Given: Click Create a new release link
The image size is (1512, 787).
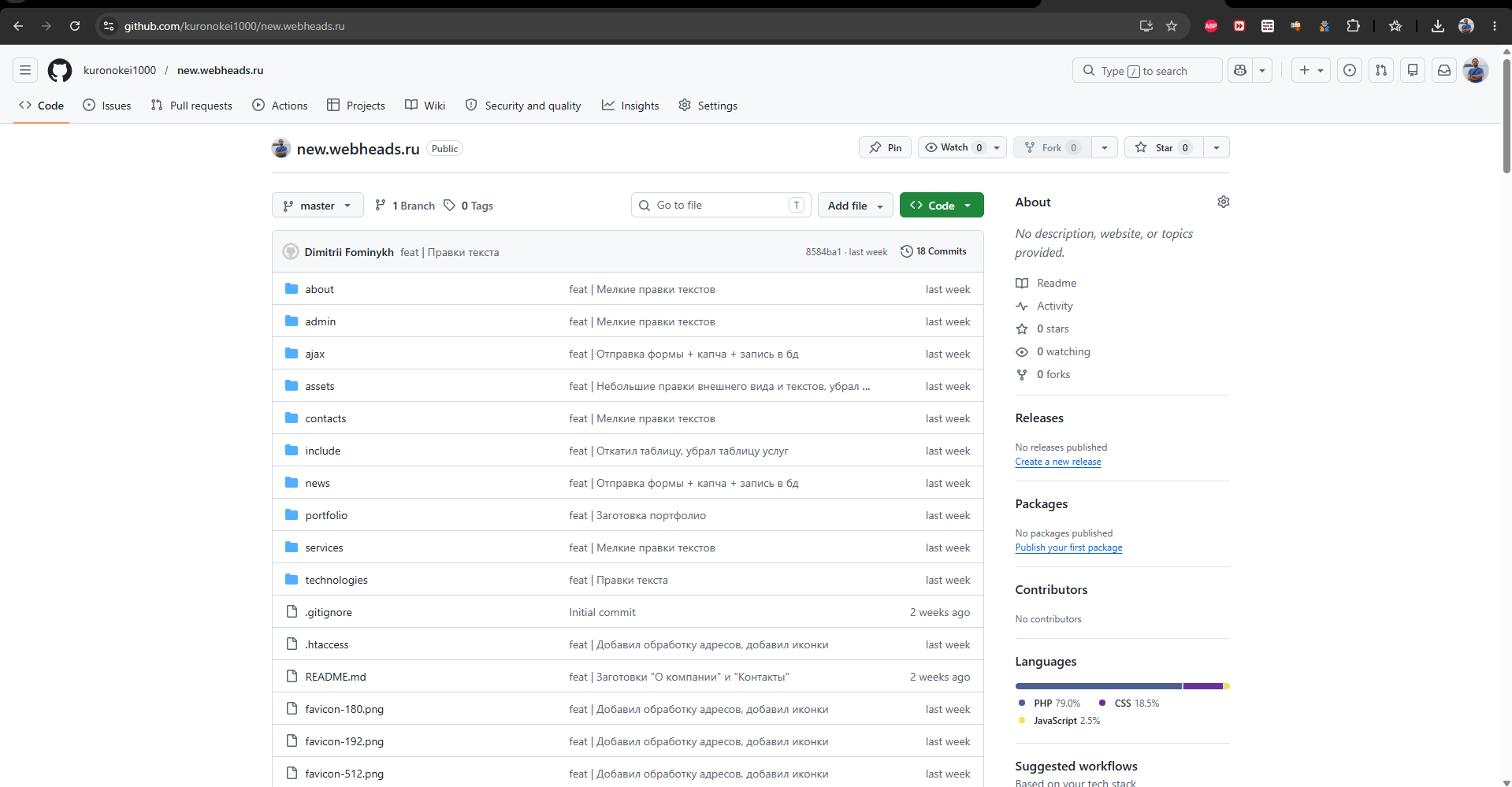Looking at the screenshot, I should [x=1058, y=462].
